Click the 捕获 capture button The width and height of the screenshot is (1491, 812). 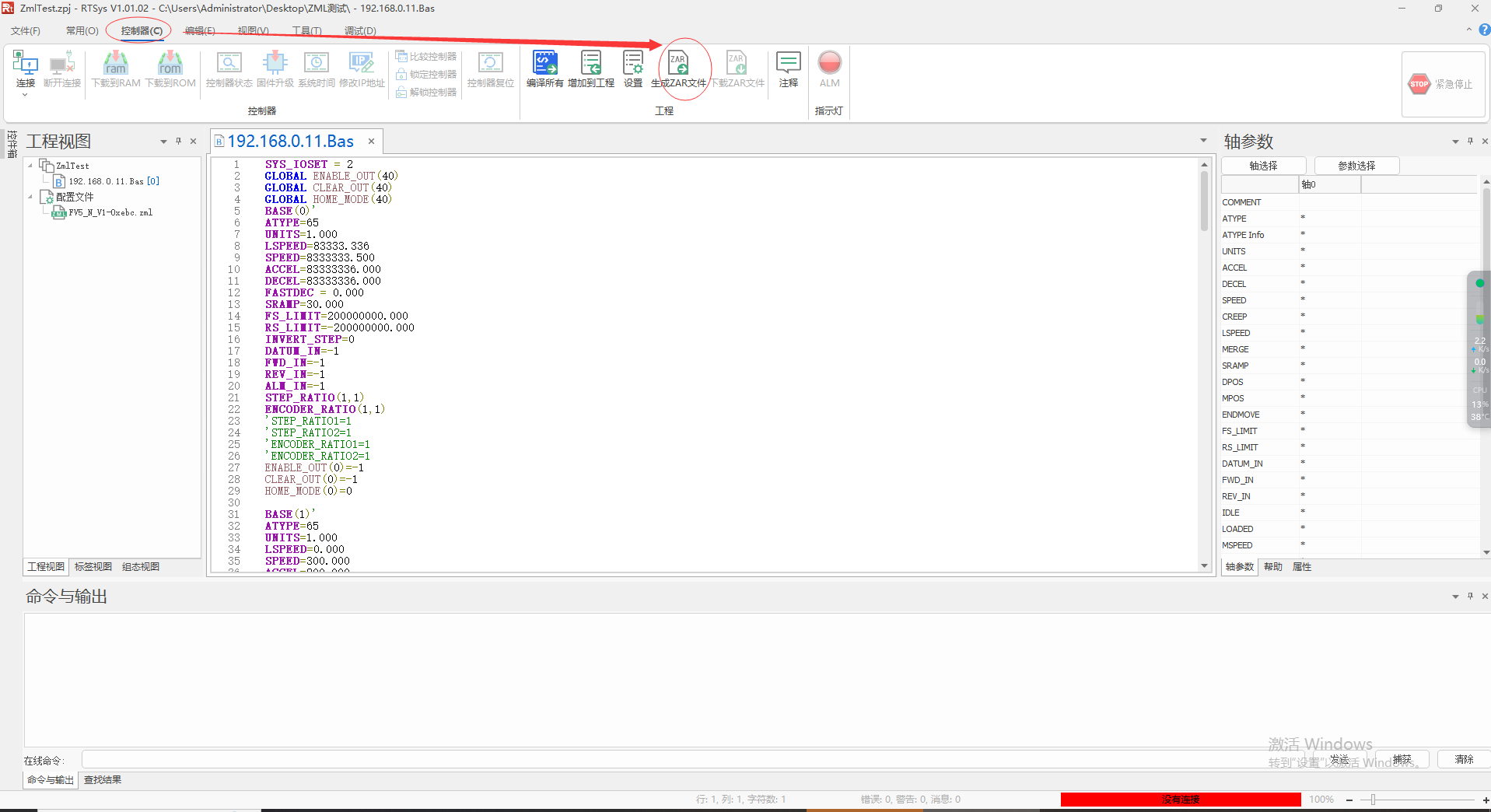1402,760
